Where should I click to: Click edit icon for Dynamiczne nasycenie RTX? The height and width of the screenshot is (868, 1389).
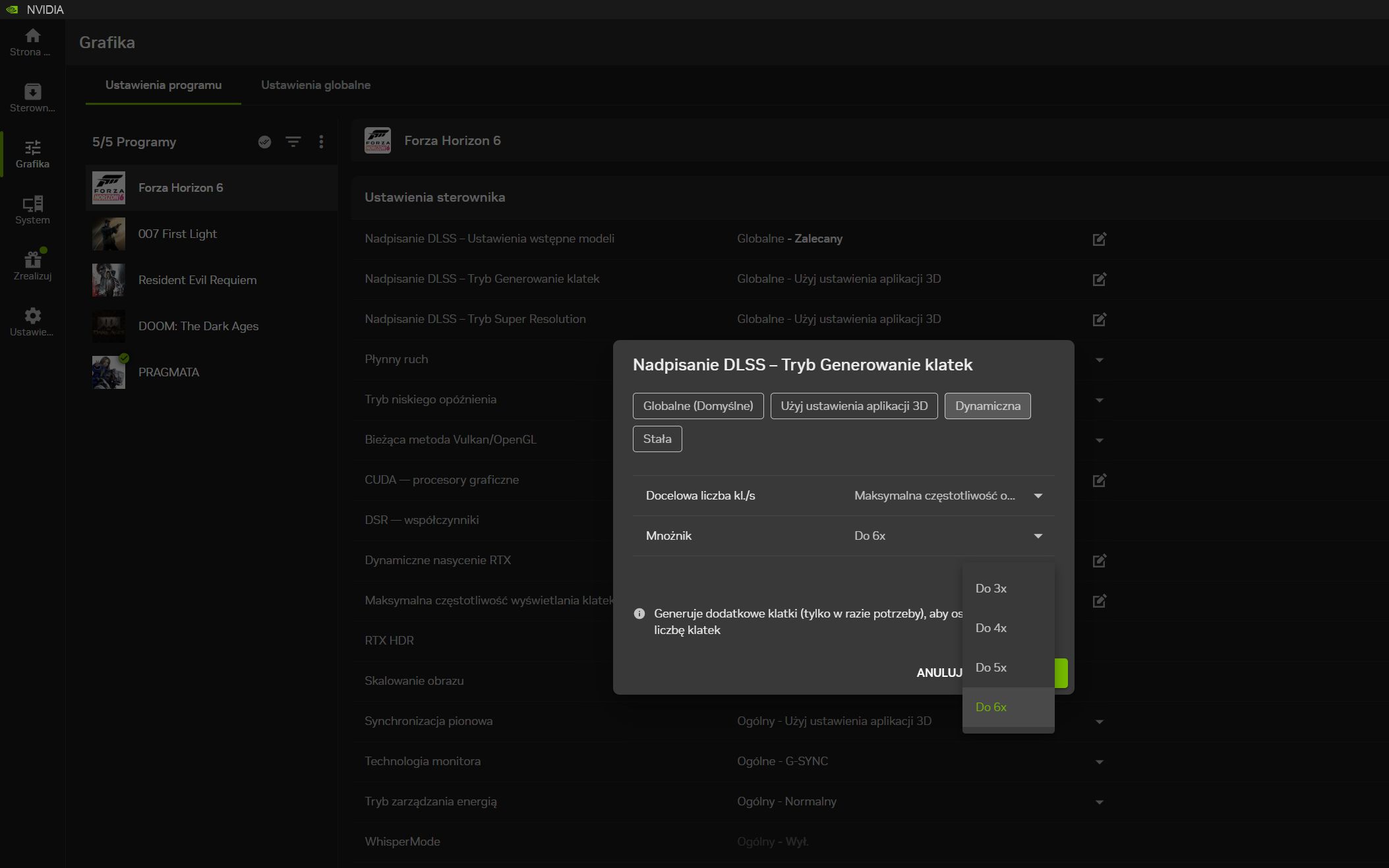(1099, 560)
